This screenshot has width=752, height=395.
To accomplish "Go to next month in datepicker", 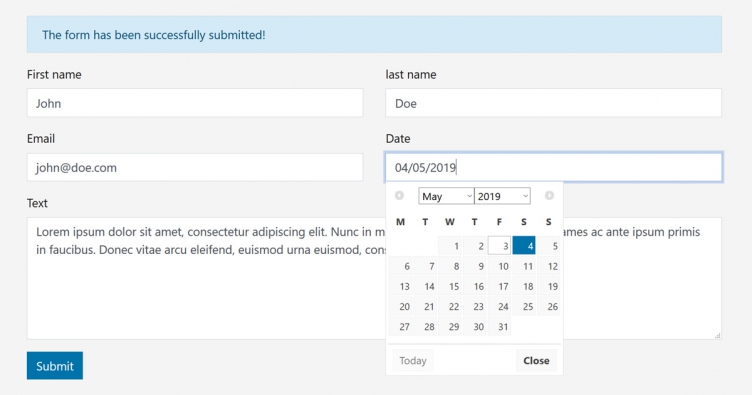I will [x=549, y=196].
